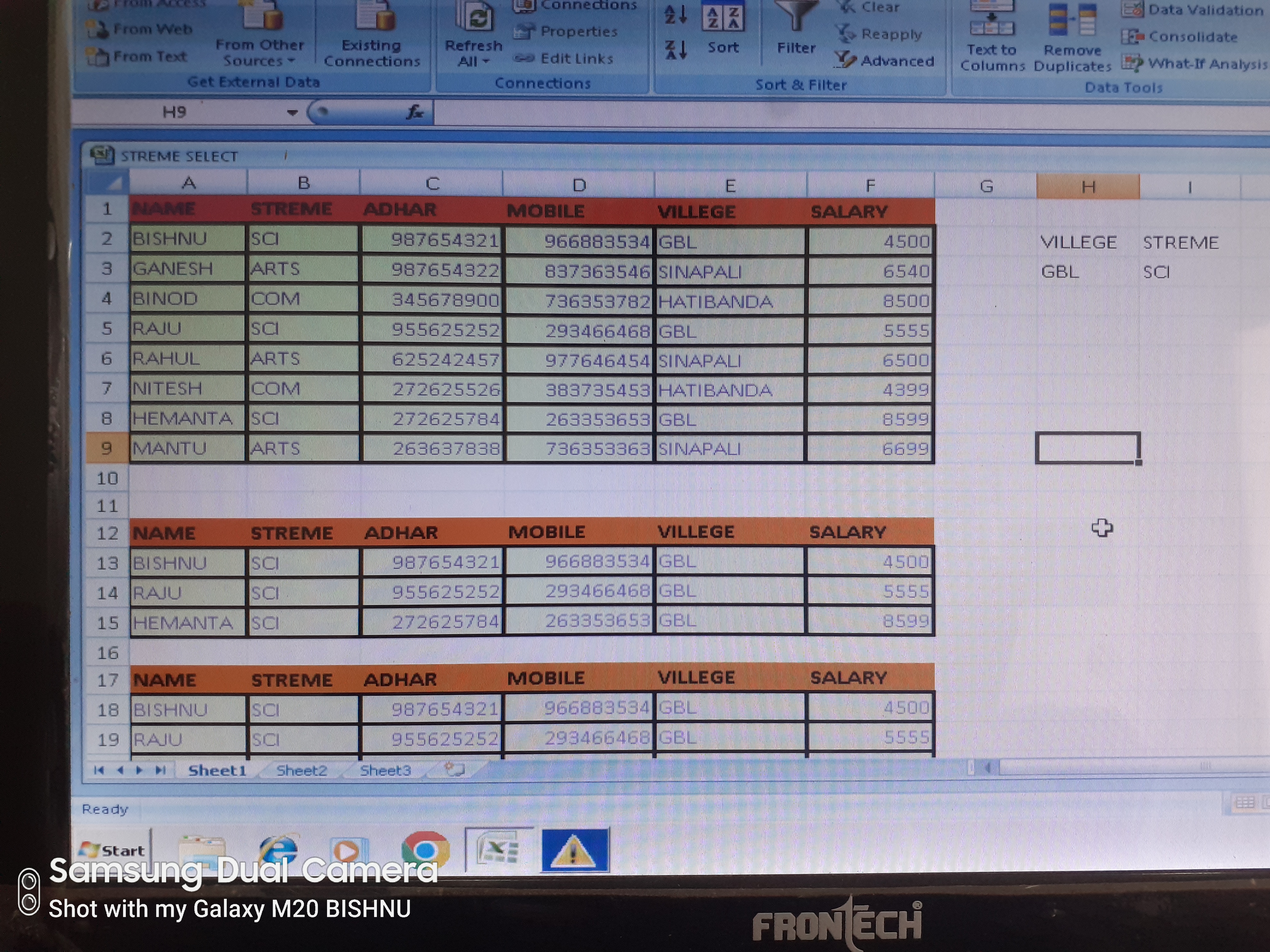Switch to Sheet3 tab
The height and width of the screenshot is (952, 1270).
[385, 771]
